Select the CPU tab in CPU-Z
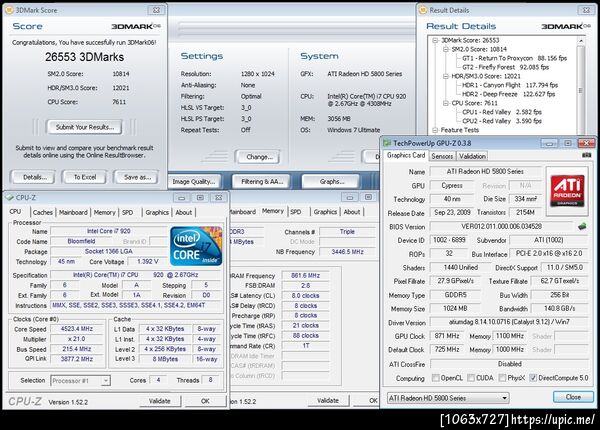This screenshot has height=430, width=600. 15,212
